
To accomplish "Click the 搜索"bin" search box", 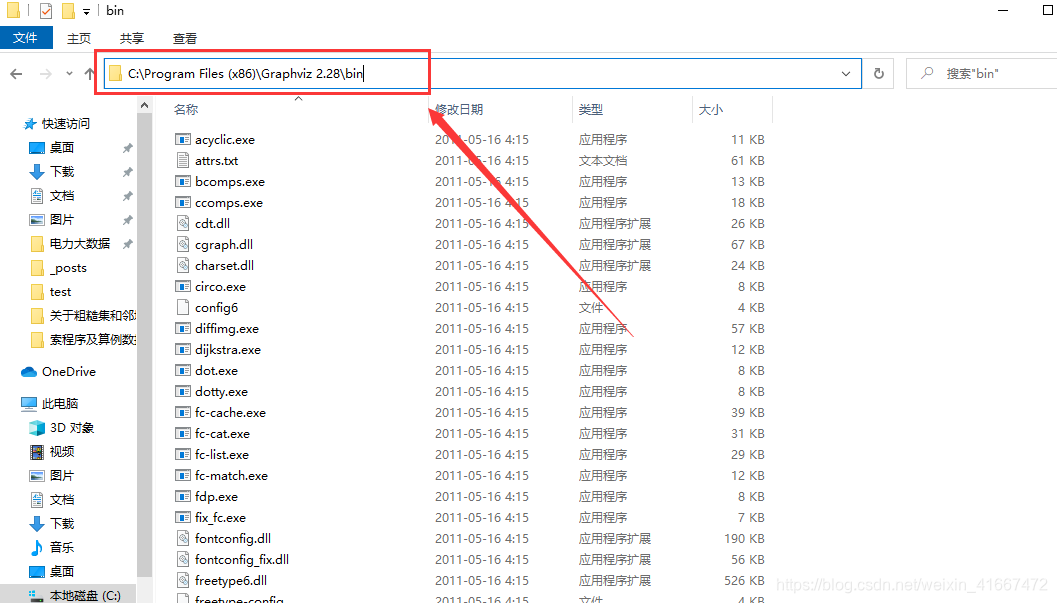I will click(984, 73).
